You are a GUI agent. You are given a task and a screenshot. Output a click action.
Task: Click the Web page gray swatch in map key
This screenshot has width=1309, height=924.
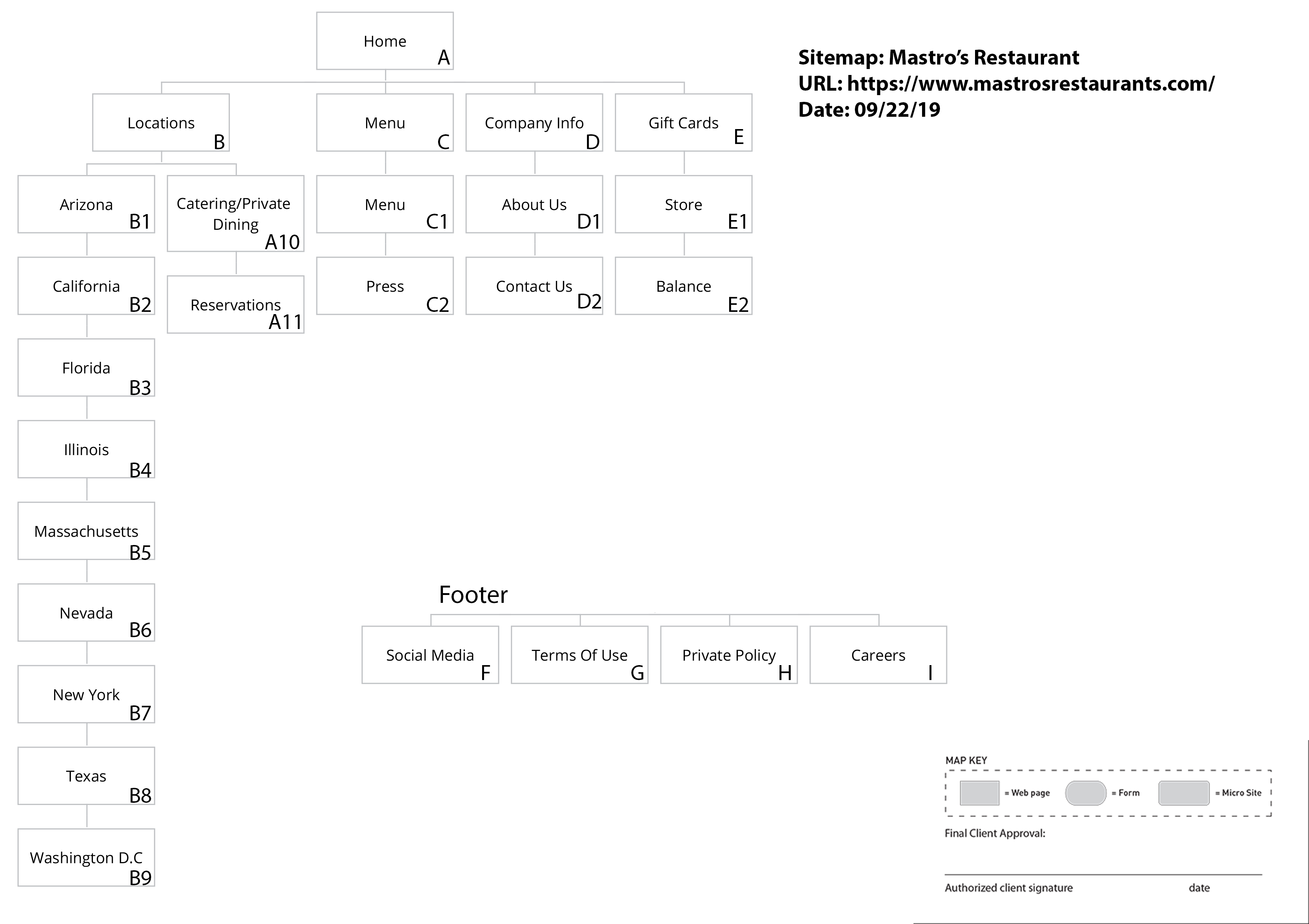coord(980,793)
